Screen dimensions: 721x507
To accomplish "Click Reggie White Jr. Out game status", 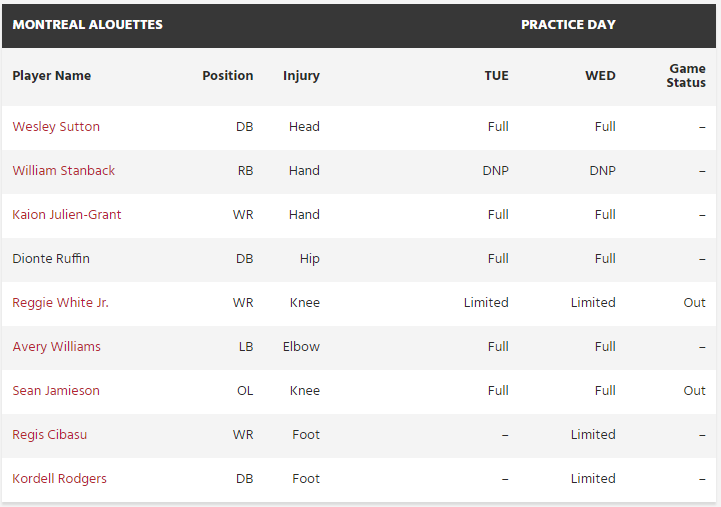I will [x=694, y=303].
